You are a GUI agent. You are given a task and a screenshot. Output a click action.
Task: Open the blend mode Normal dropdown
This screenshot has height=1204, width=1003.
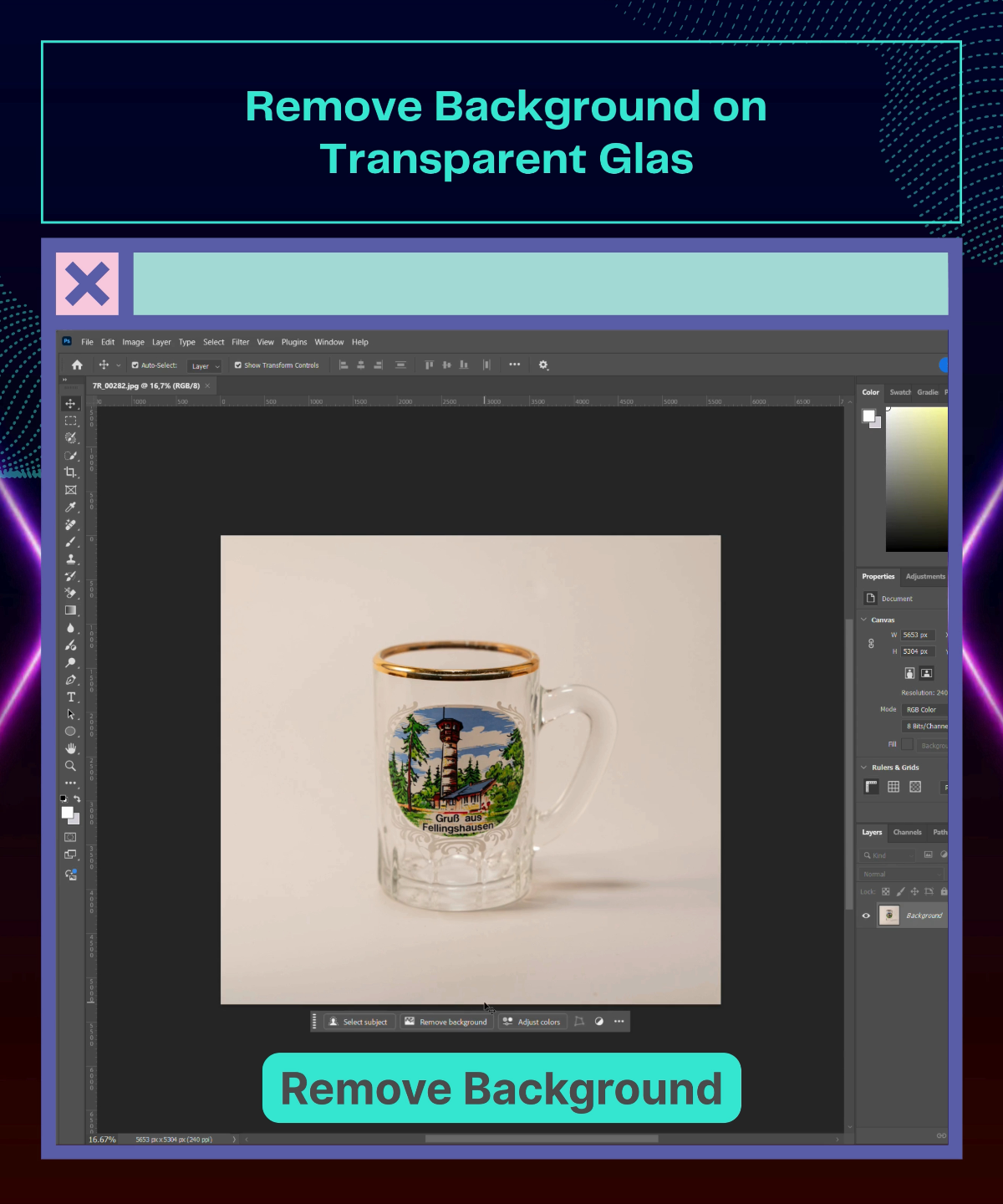901,873
